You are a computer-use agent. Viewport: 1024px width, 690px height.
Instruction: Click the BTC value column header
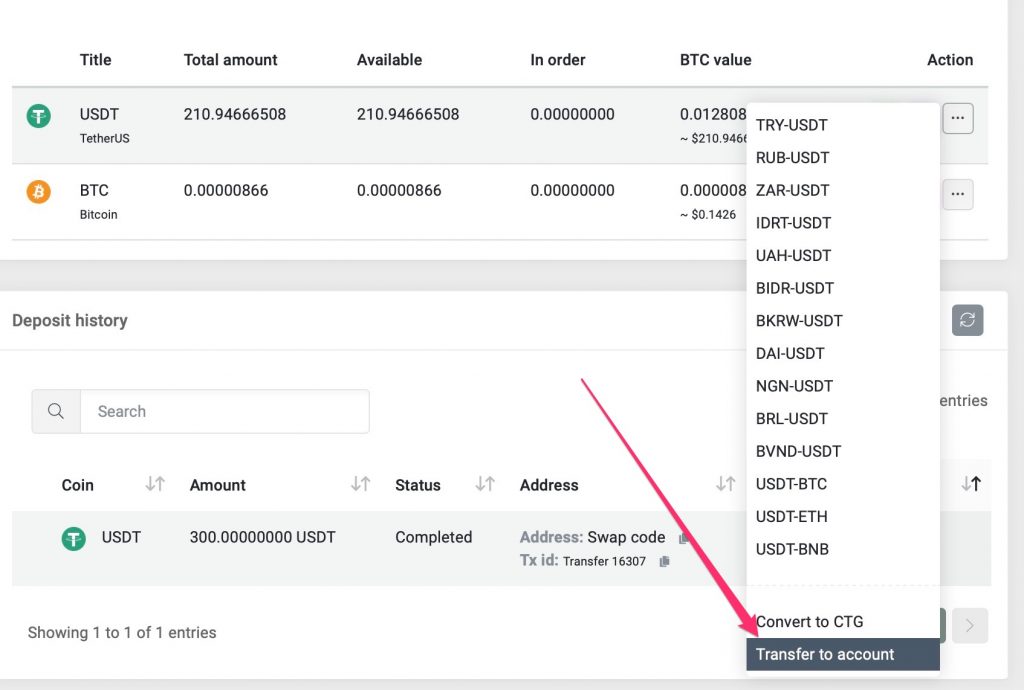pos(716,60)
